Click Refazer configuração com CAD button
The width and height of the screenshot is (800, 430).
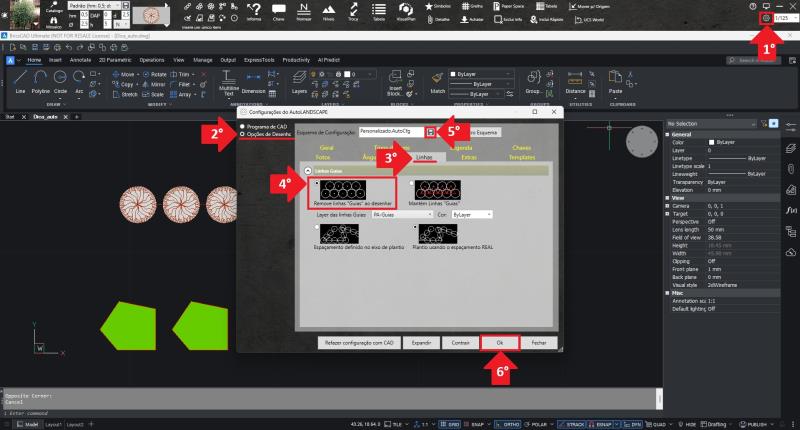358,342
